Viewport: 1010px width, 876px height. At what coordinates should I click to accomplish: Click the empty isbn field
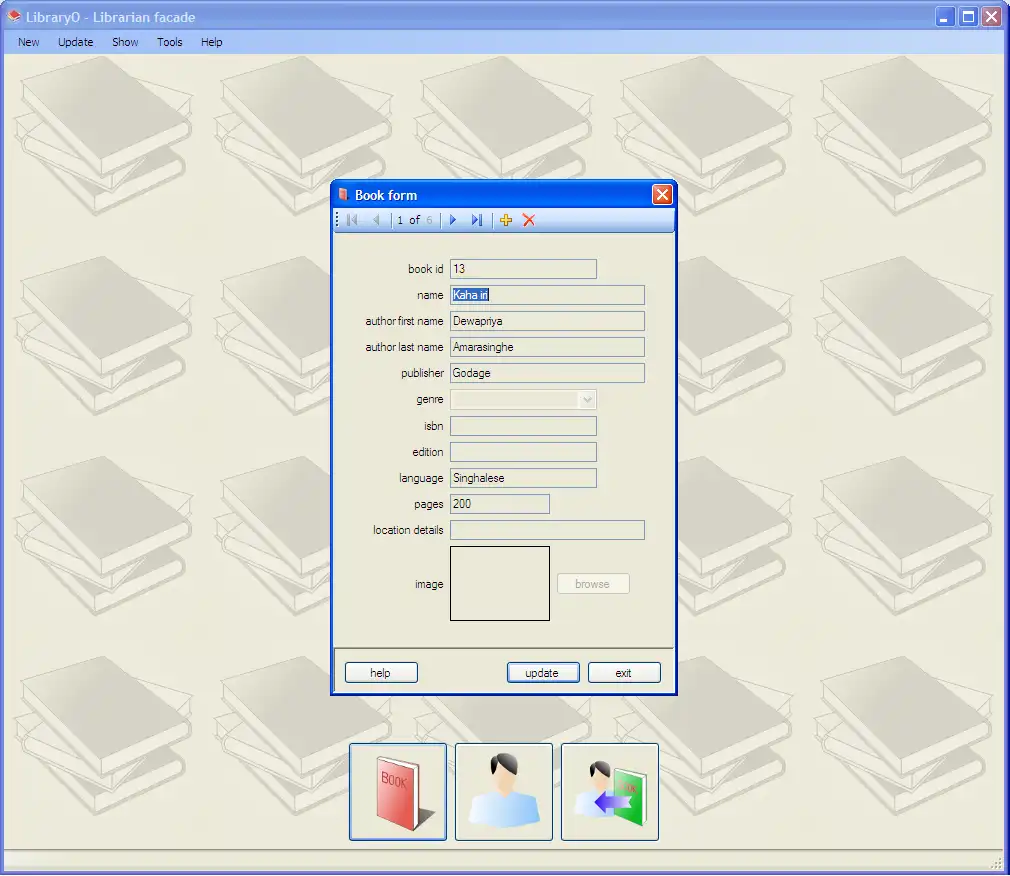coord(523,426)
